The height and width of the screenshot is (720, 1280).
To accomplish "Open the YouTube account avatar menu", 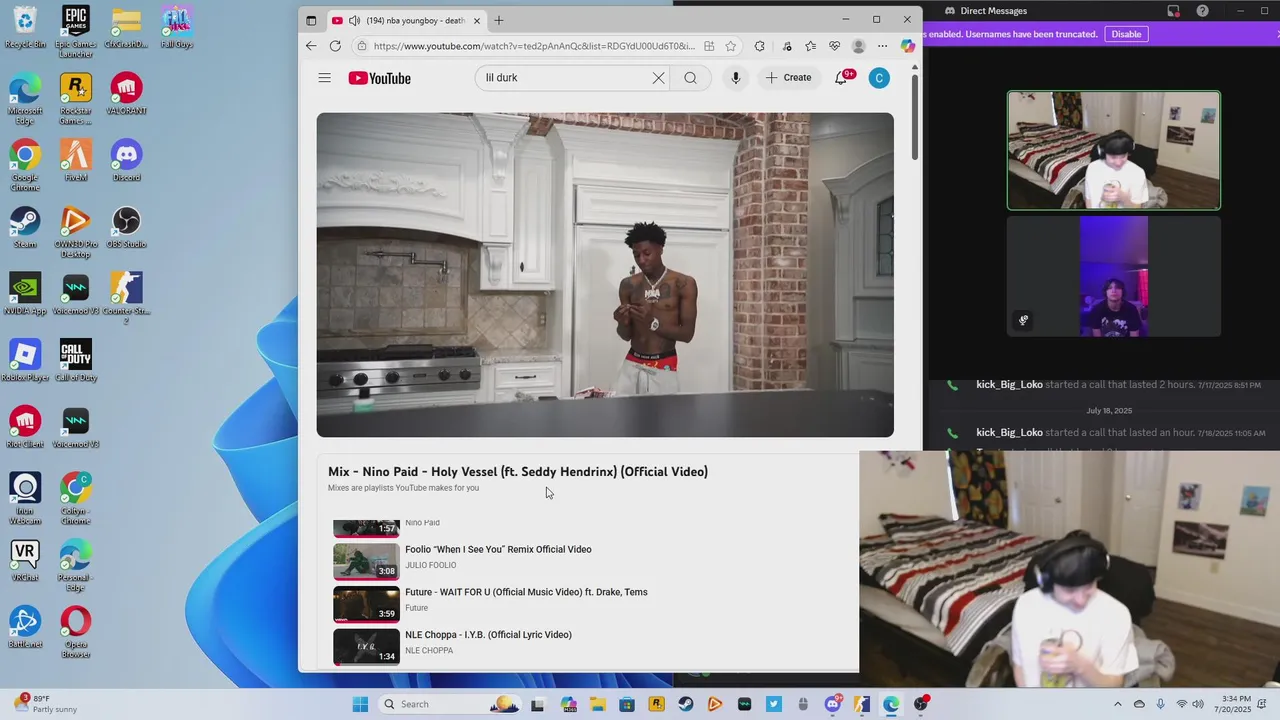I will [x=879, y=78].
